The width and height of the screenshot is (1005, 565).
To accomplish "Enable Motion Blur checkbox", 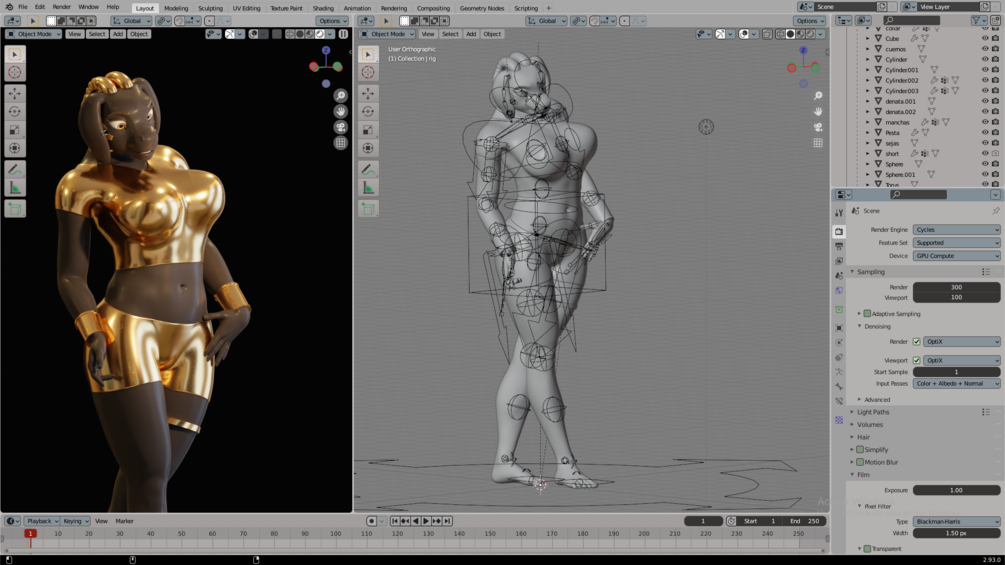I will [x=860, y=463].
